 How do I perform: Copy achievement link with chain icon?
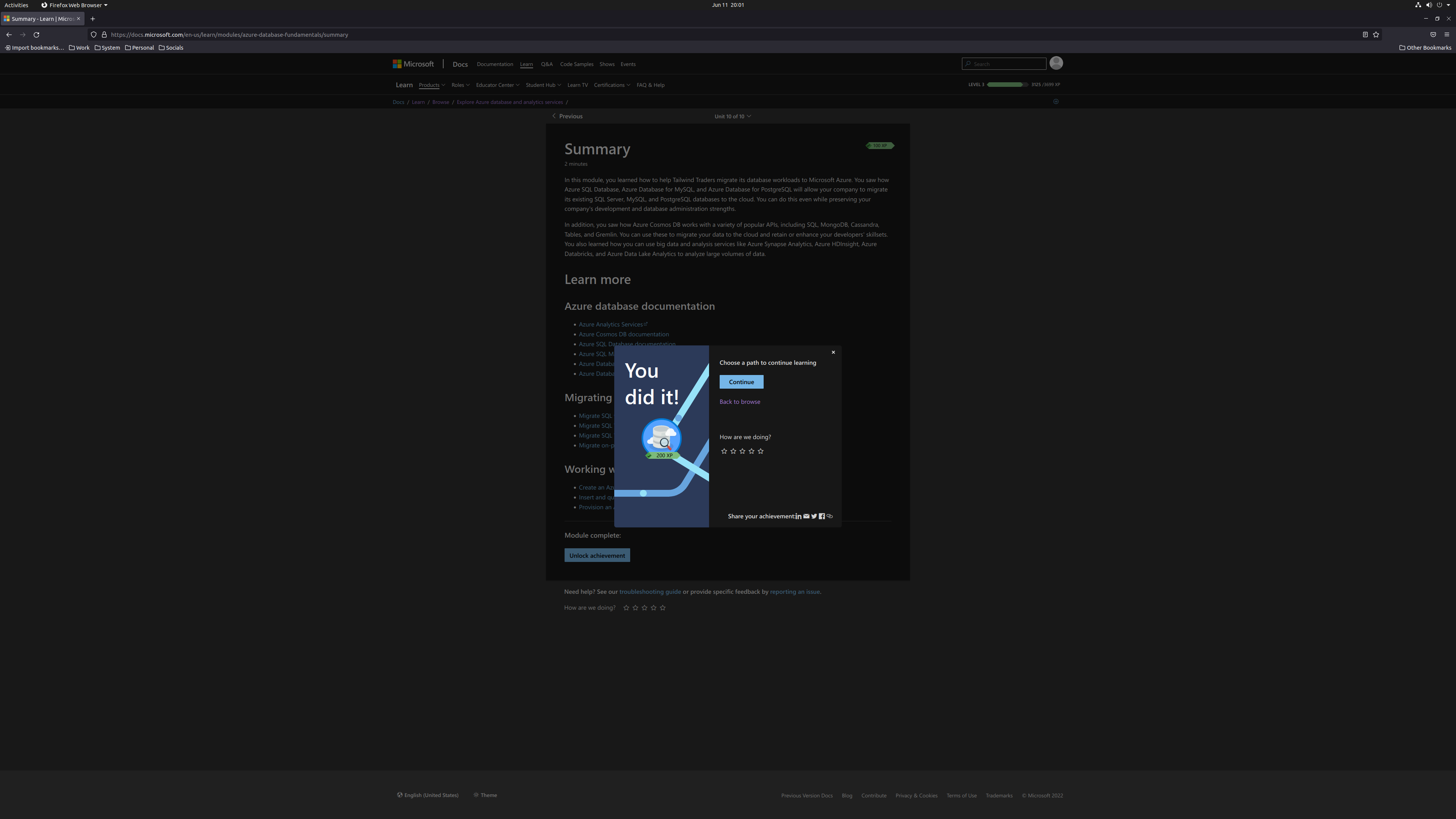(830, 516)
